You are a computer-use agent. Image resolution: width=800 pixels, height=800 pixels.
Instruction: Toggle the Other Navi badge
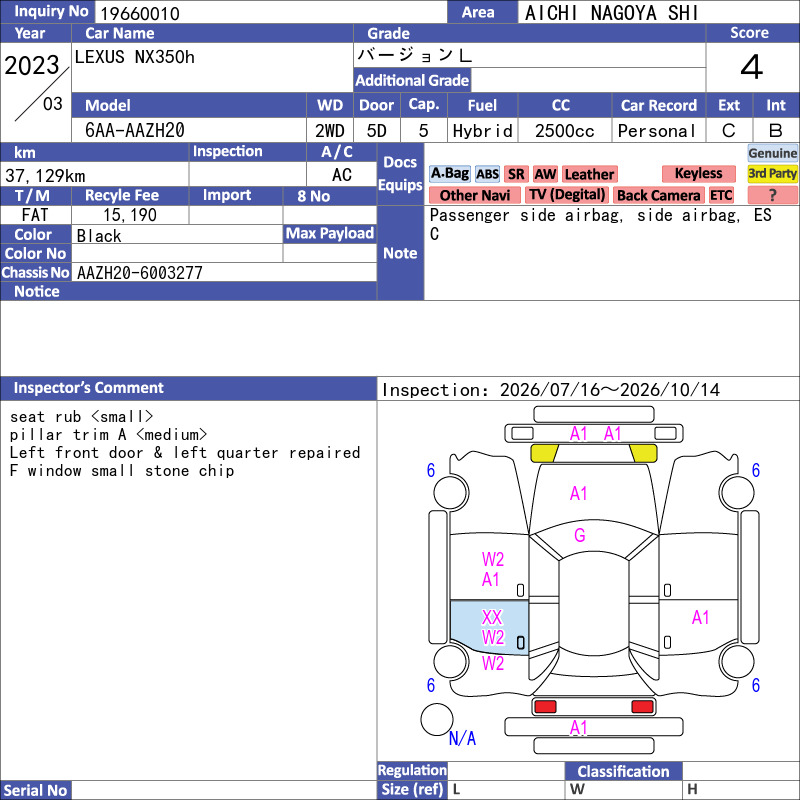click(475, 195)
